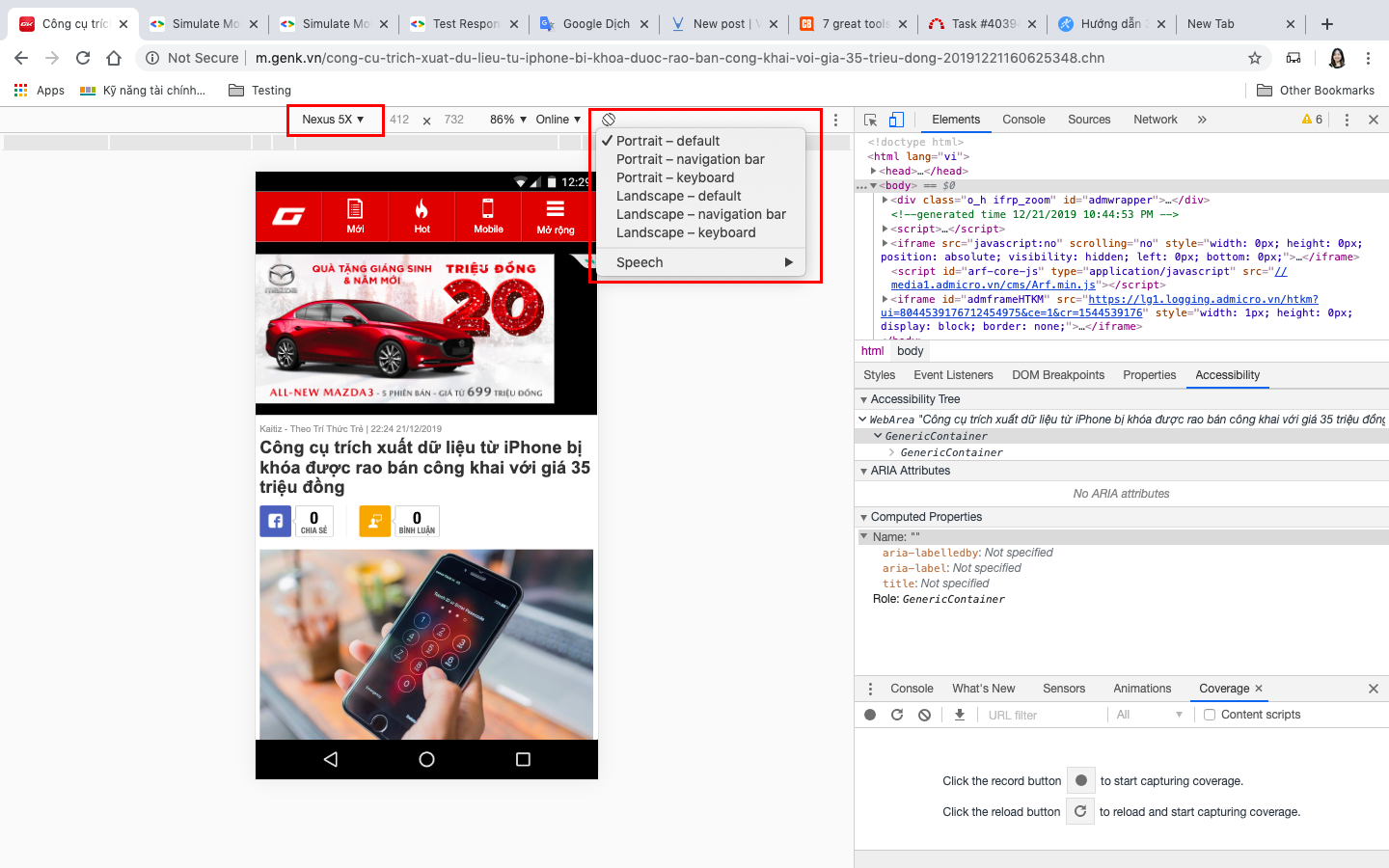Viewport: 1389px width, 868px height.
Task: Expand the head element node
Action: 873,171
